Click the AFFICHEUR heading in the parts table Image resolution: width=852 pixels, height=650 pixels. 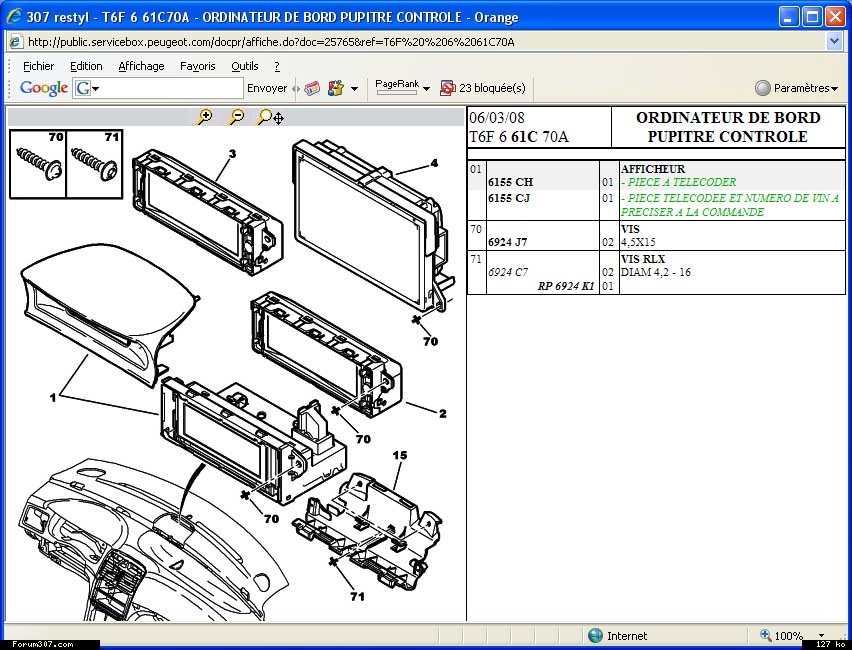tap(653, 168)
